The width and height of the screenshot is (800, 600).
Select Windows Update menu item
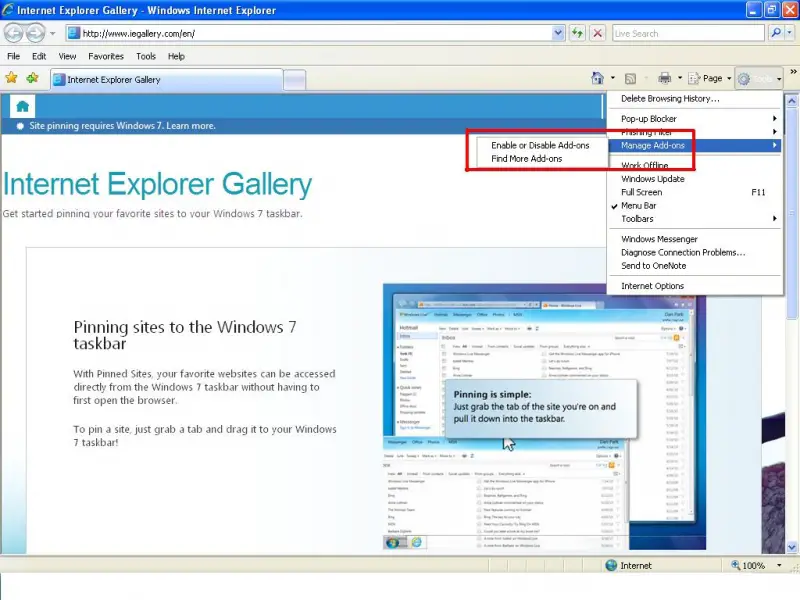[x=695, y=179]
